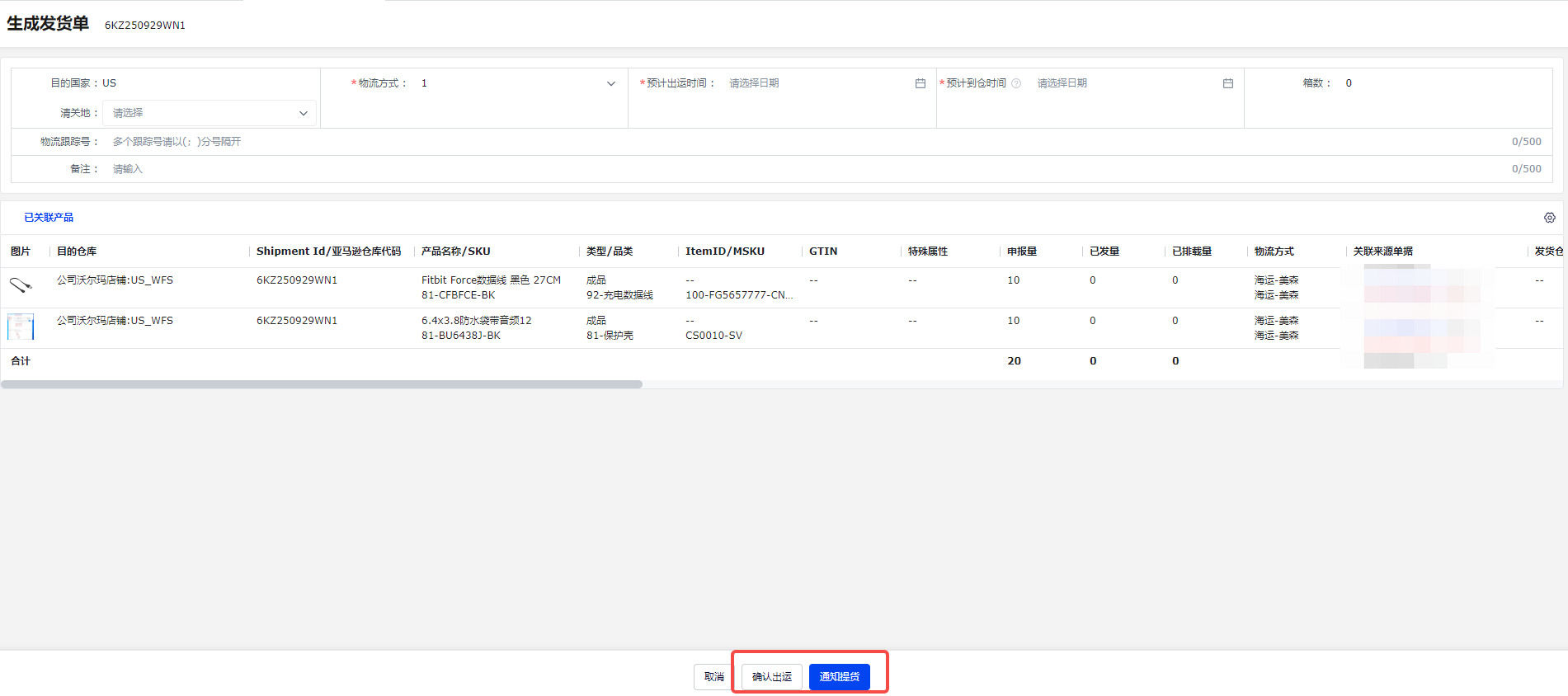Viewport: 1568px width, 696px height.
Task: Click the 合计 total row label
Action: tap(21, 361)
